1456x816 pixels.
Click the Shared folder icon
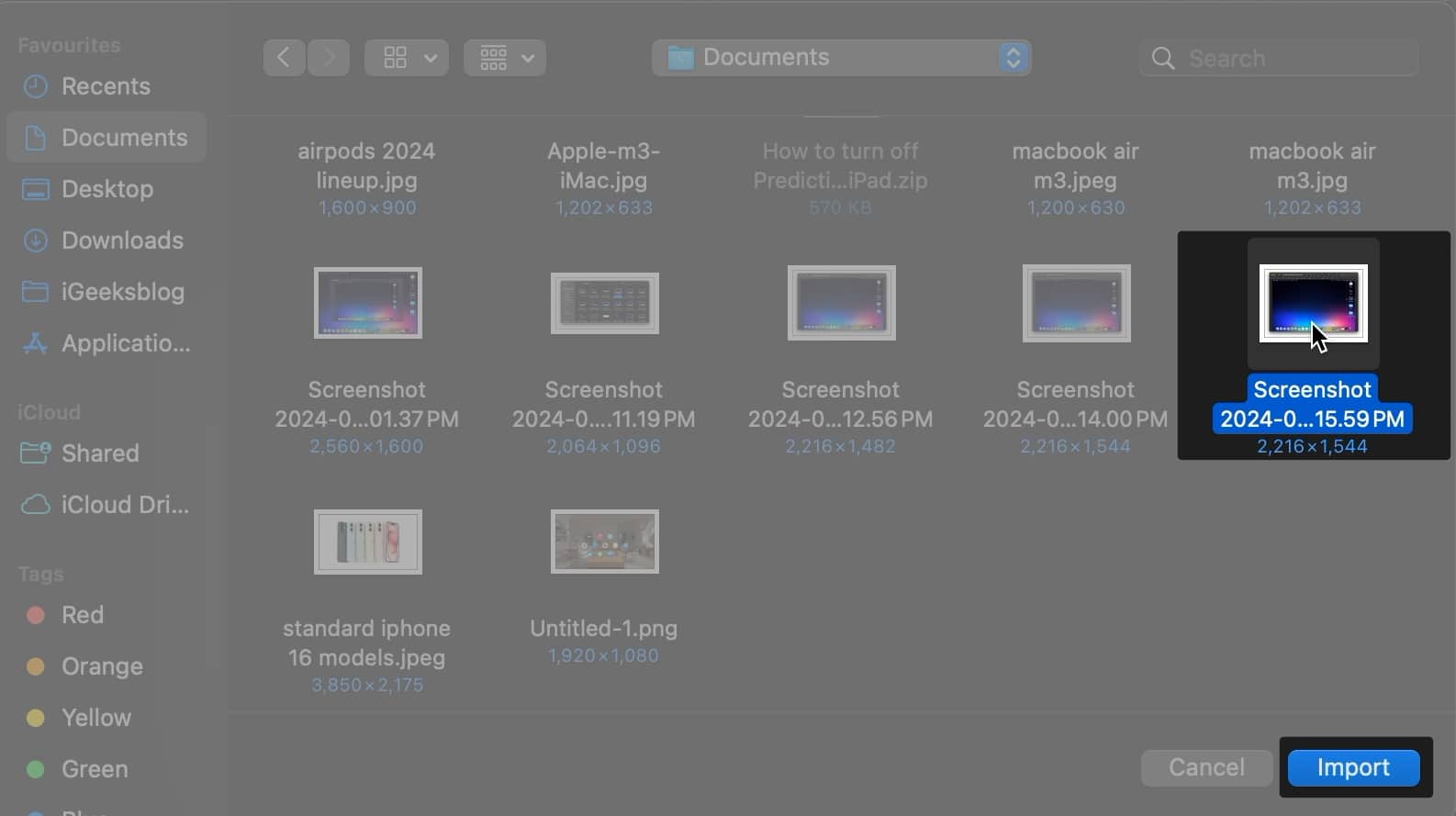pos(35,453)
